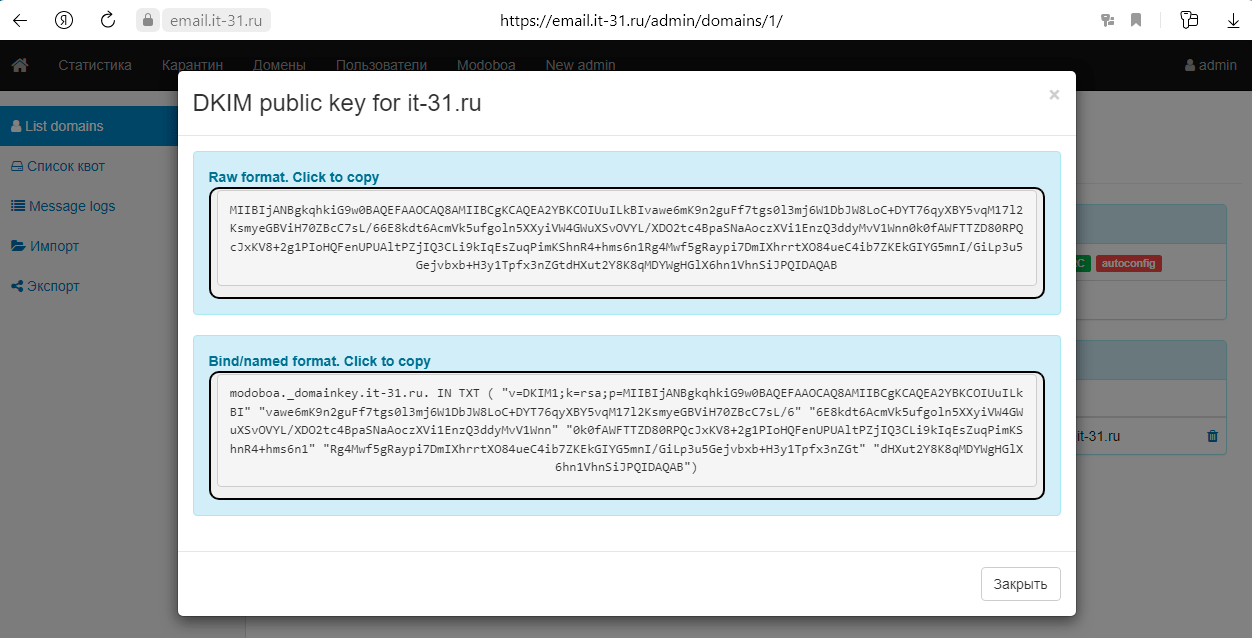The height and width of the screenshot is (638, 1252).
Task: Open the admin user menu
Action: (1210, 65)
